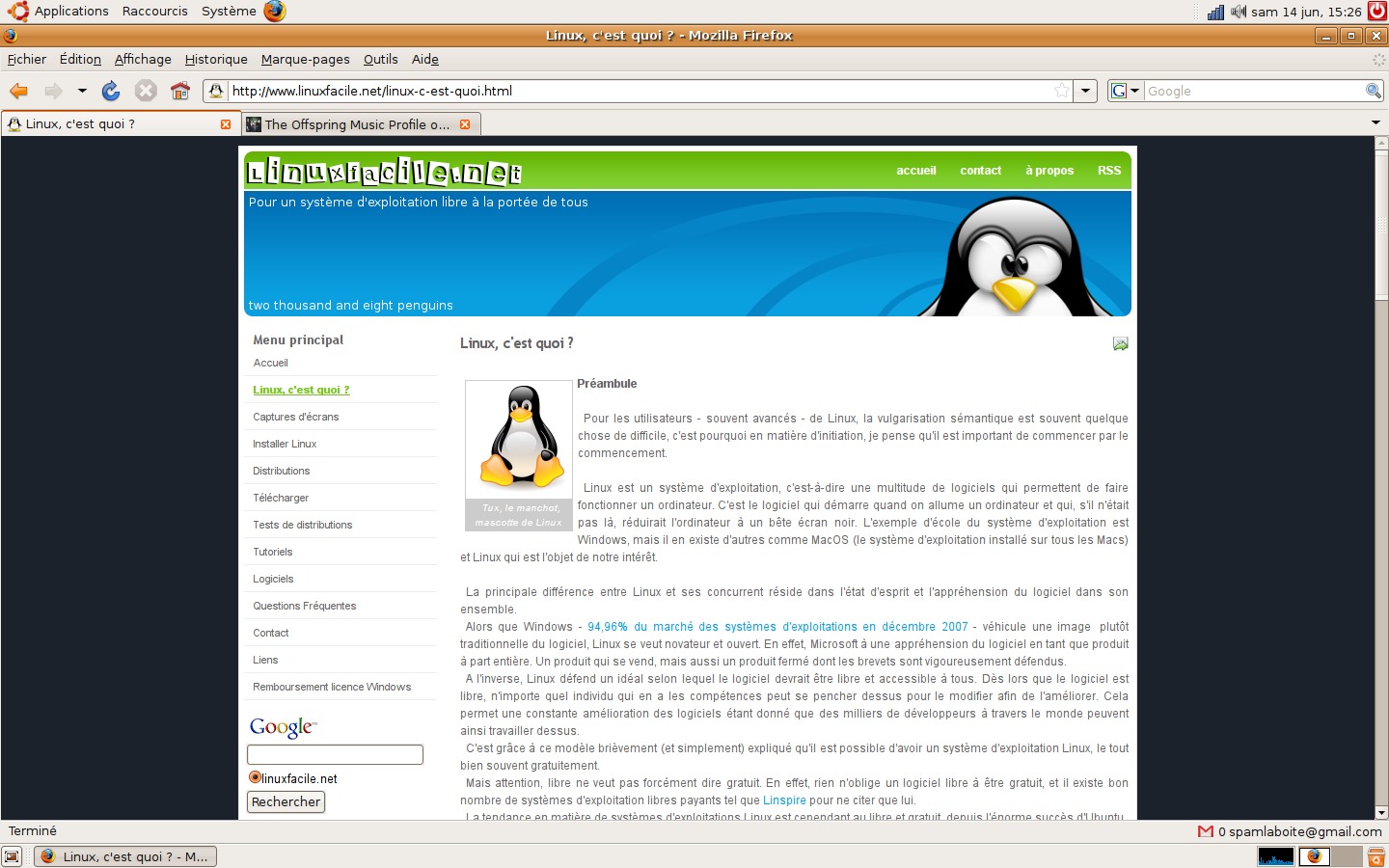Open the Système panel menu
This screenshot has width=1389, height=868.
pyautogui.click(x=229, y=12)
